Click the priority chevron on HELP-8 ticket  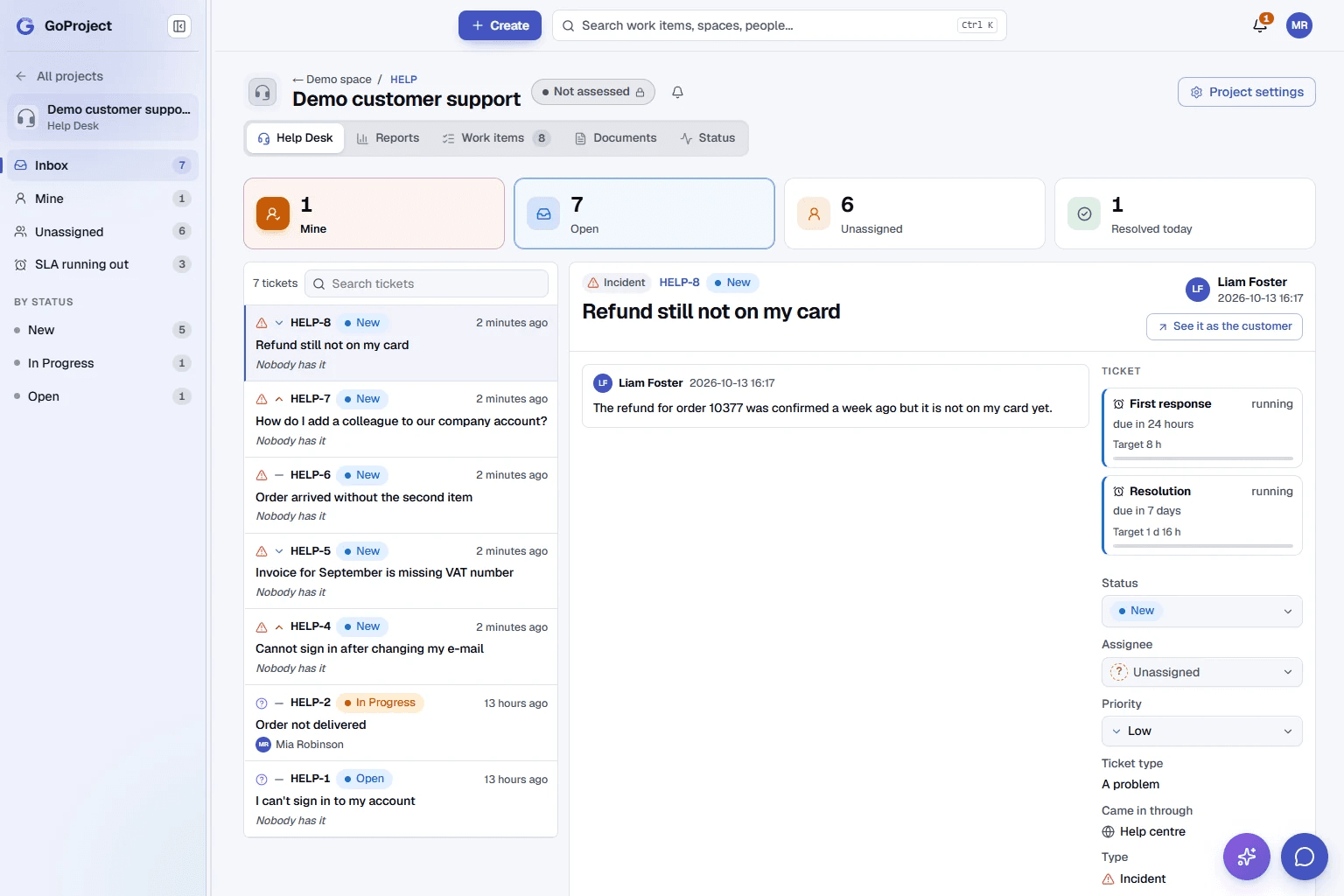click(x=279, y=323)
